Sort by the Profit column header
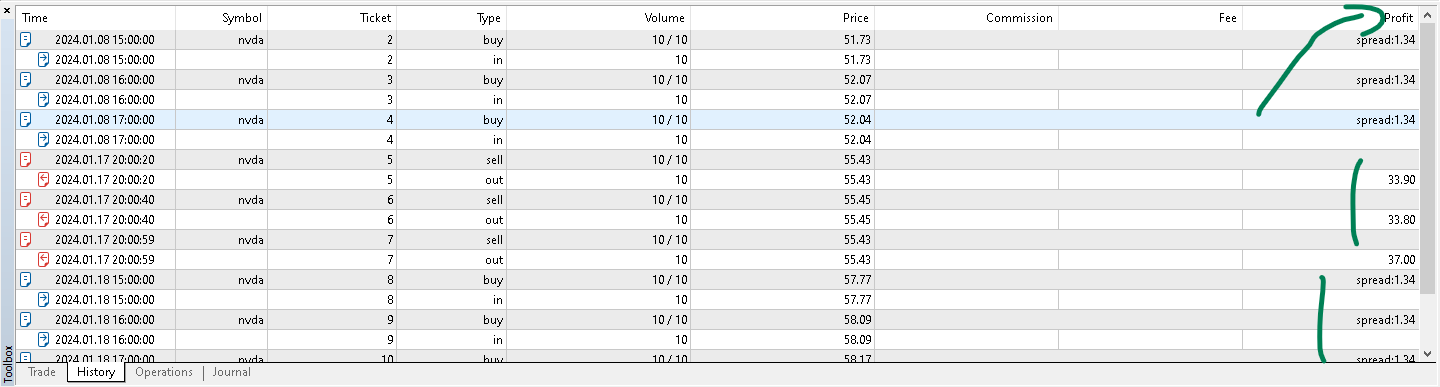 pyautogui.click(x=1331, y=18)
